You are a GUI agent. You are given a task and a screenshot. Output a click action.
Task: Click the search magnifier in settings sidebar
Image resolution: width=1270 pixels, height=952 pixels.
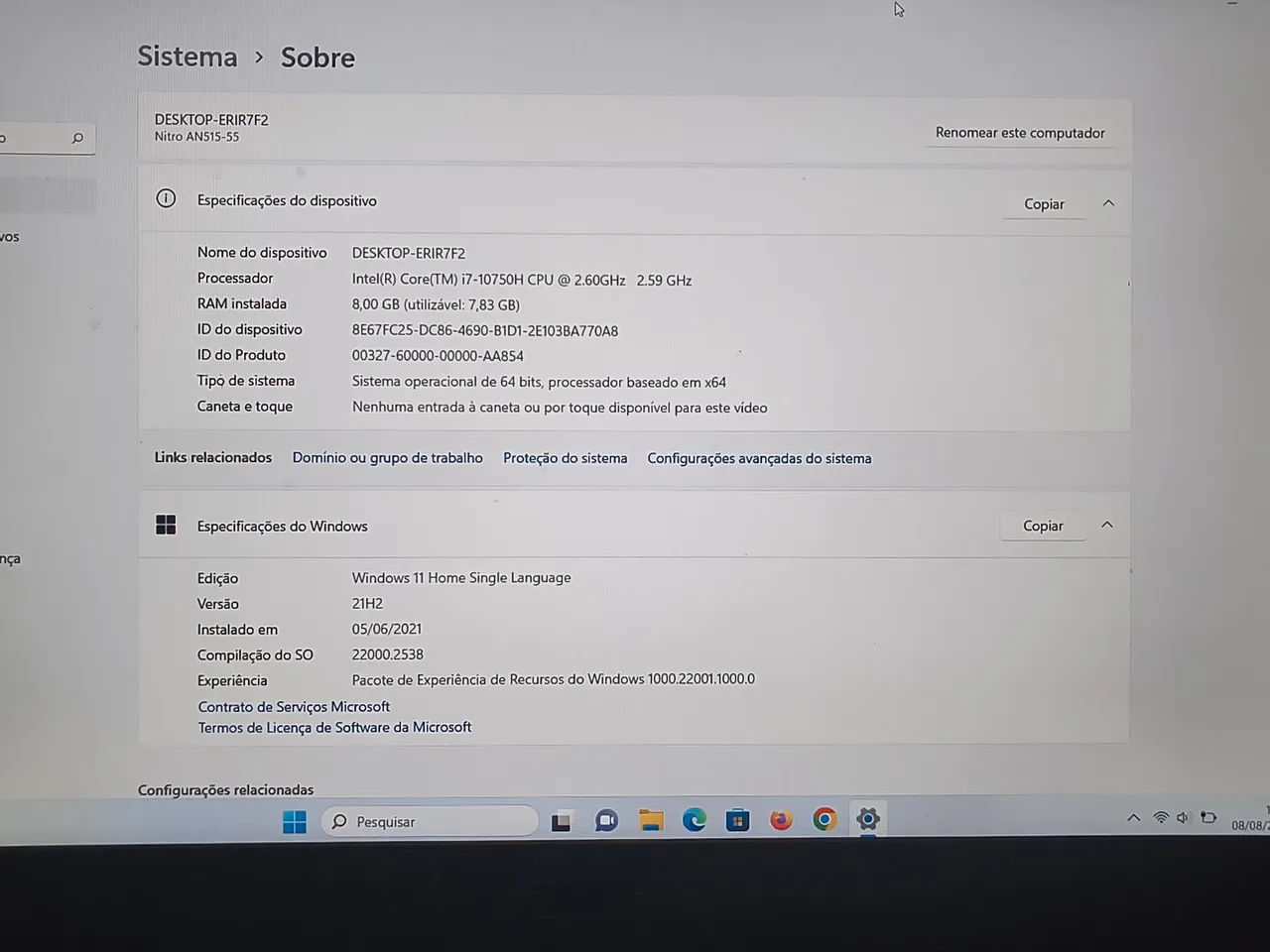(x=78, y=138)
